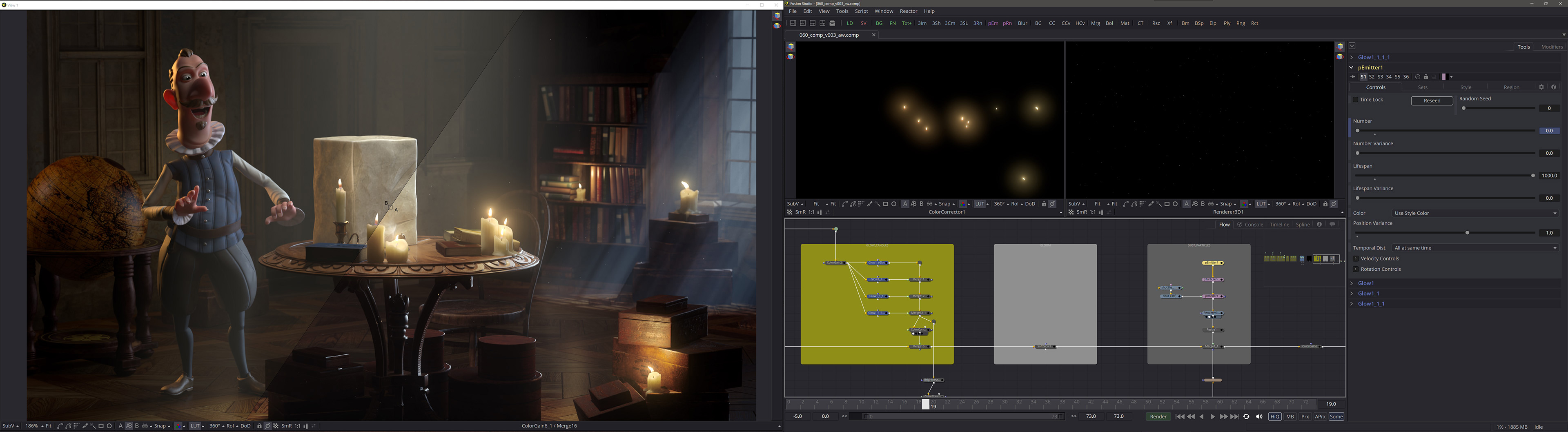Expand the Glow1 tool
Image resolution: width=1568 pixels, height=432 pixels.
coord(1352,283)
